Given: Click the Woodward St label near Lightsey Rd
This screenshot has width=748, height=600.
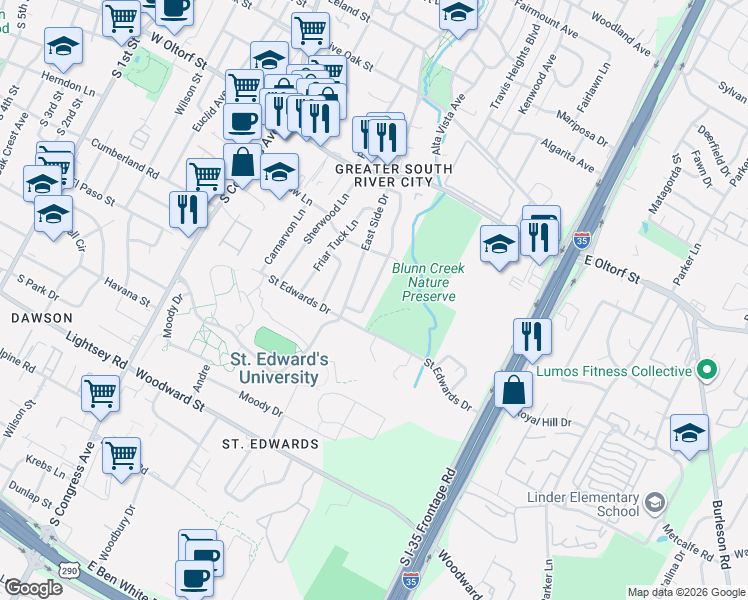Looking at the screenshot, I should pyautogui.click(x=170, y=390).
